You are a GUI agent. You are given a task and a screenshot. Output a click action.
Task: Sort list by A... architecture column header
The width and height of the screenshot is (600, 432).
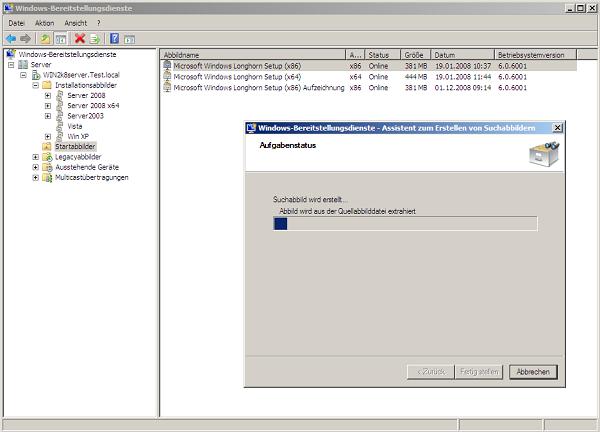[355, 55]
